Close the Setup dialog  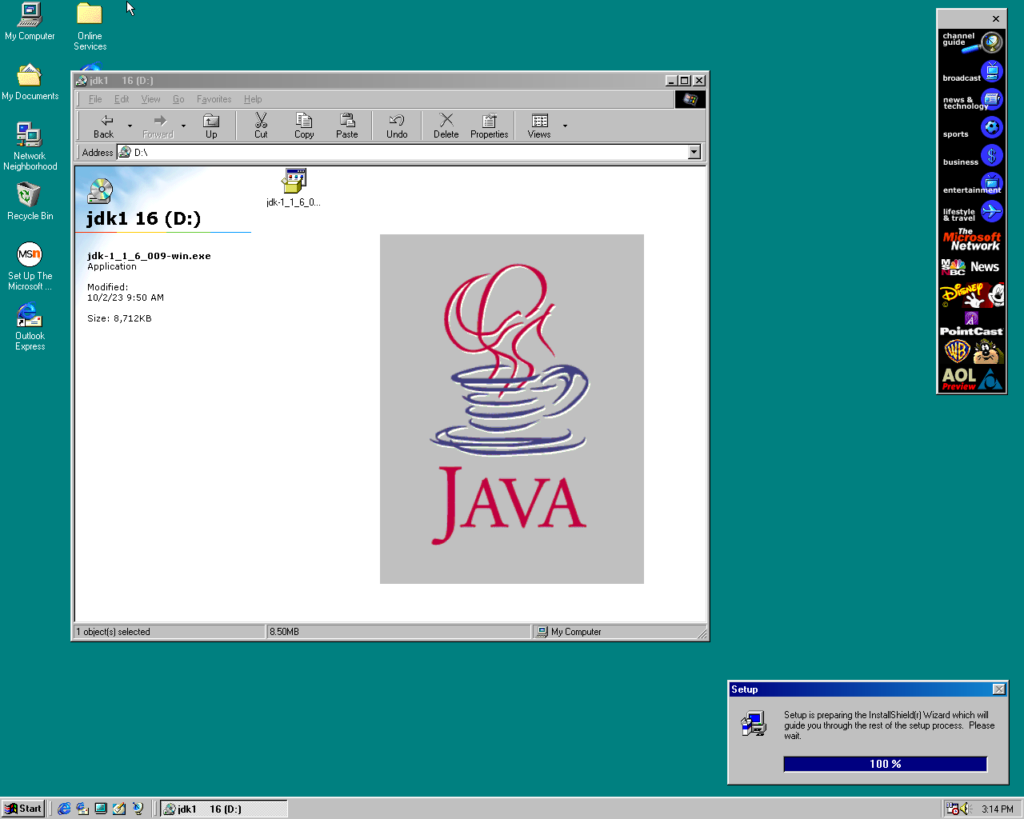coord(999,689)
